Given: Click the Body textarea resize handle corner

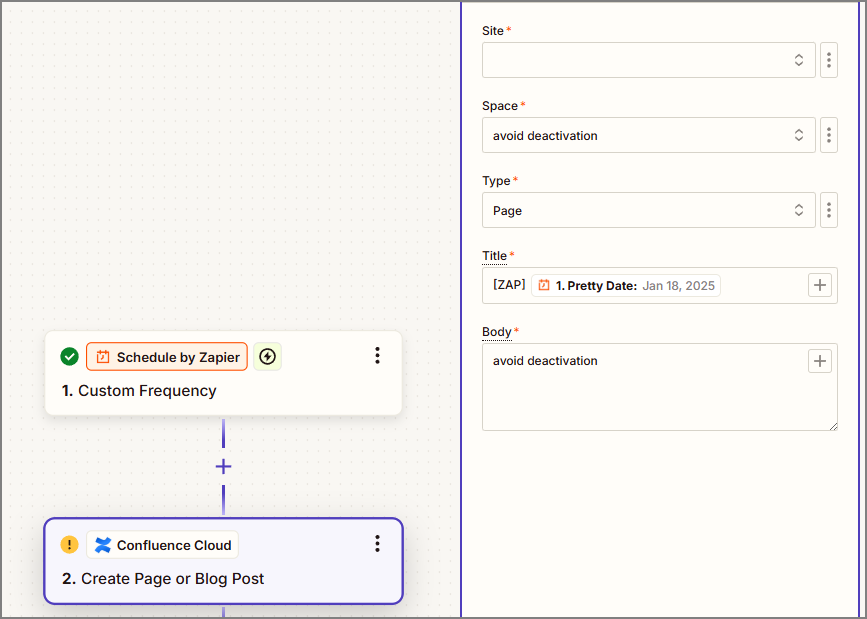Looking at the screenshot, I should coord(833,426).
